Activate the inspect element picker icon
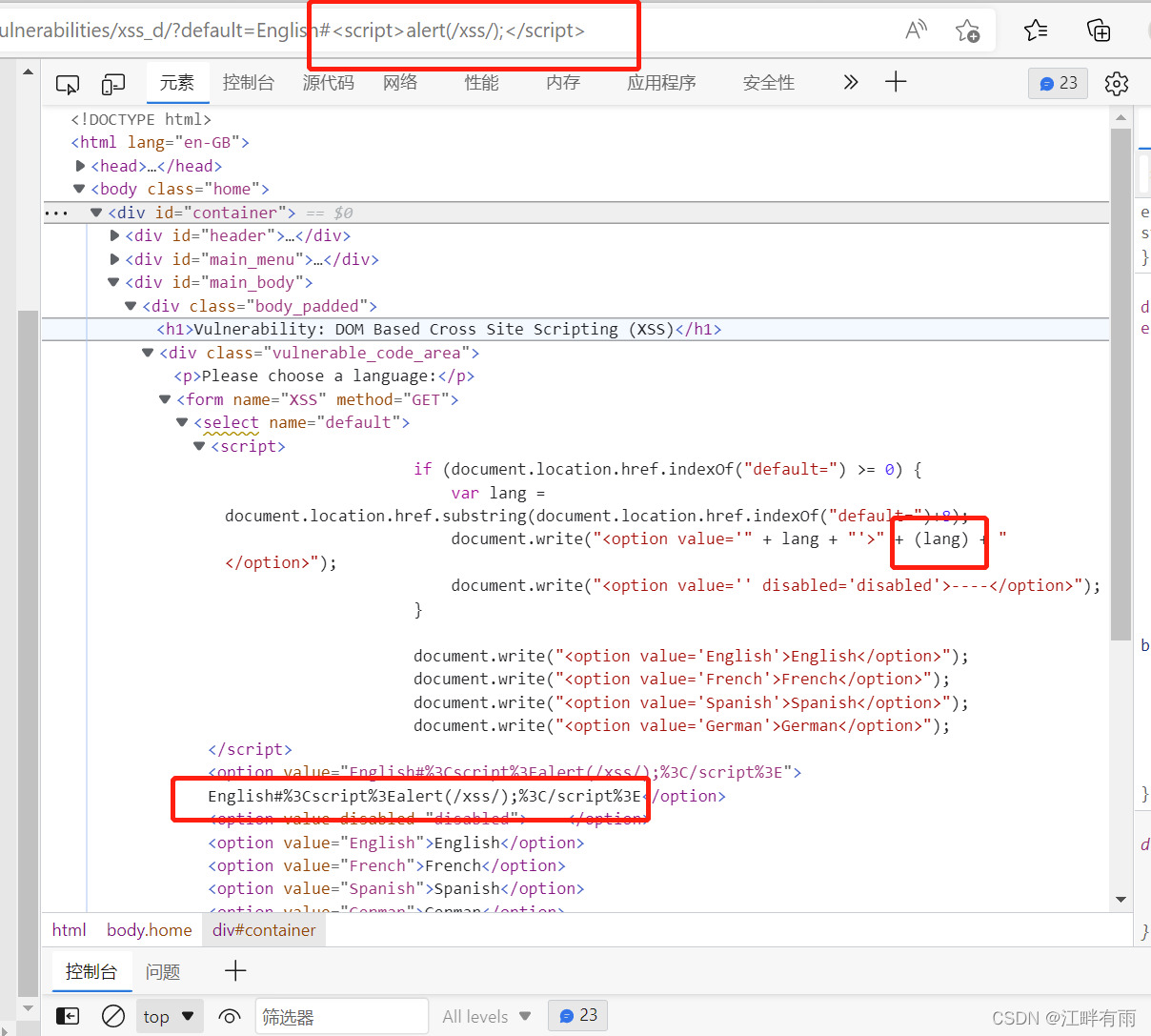The image size is (1151, 1036). [68, 84]
